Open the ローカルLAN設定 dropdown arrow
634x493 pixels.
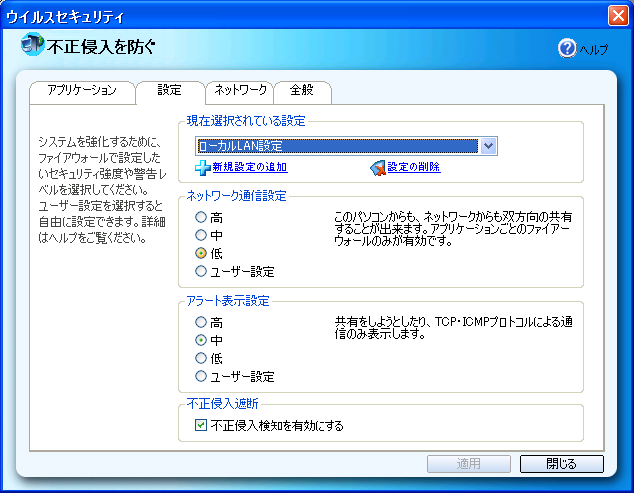488,146
